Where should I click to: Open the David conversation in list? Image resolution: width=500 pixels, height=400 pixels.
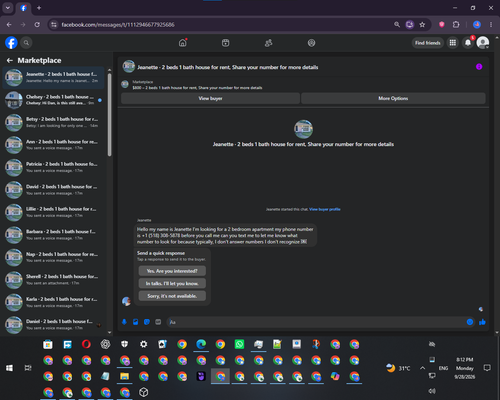[53, 190]
